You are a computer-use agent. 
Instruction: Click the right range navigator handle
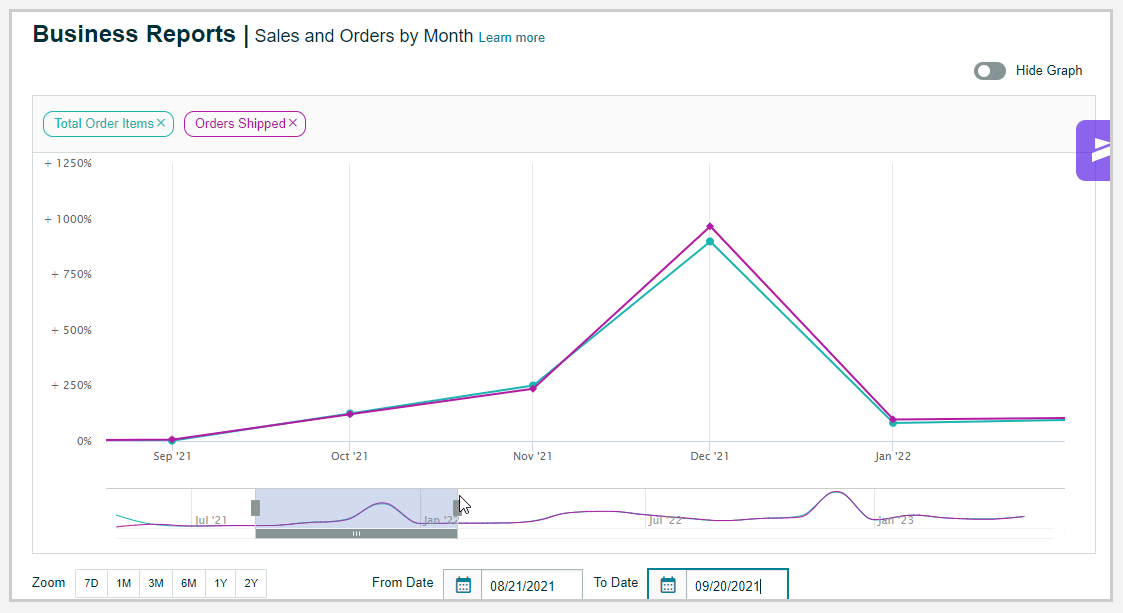tap(457, 507)
